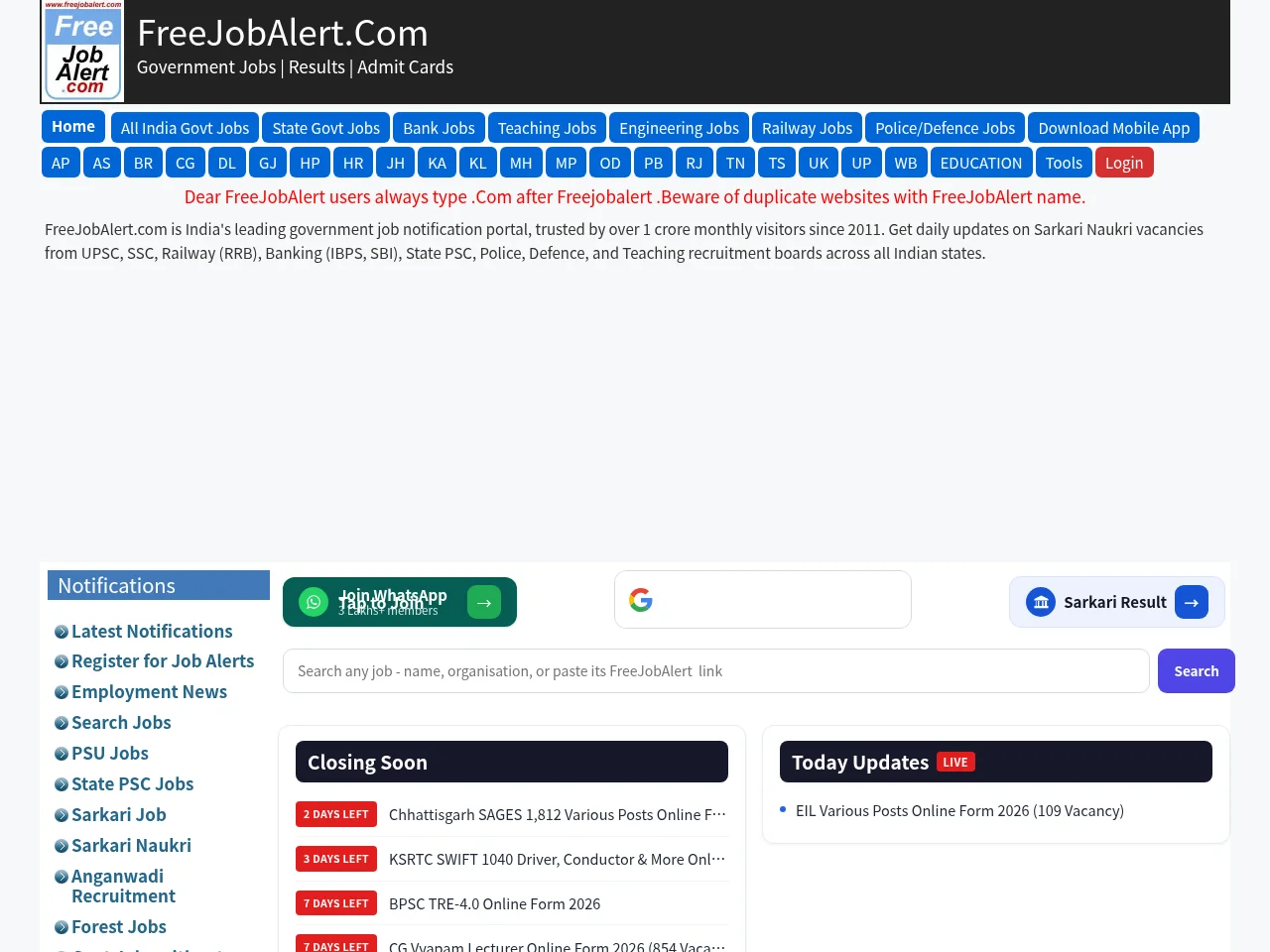Select the OD state button
Screen dimensions: 1270x952
pos(610,163)
